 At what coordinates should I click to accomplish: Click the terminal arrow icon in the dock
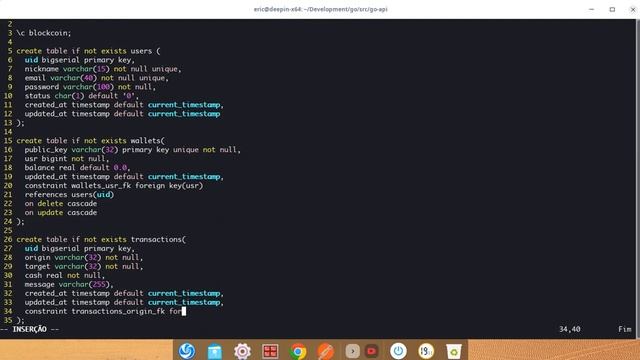[353, 351]
